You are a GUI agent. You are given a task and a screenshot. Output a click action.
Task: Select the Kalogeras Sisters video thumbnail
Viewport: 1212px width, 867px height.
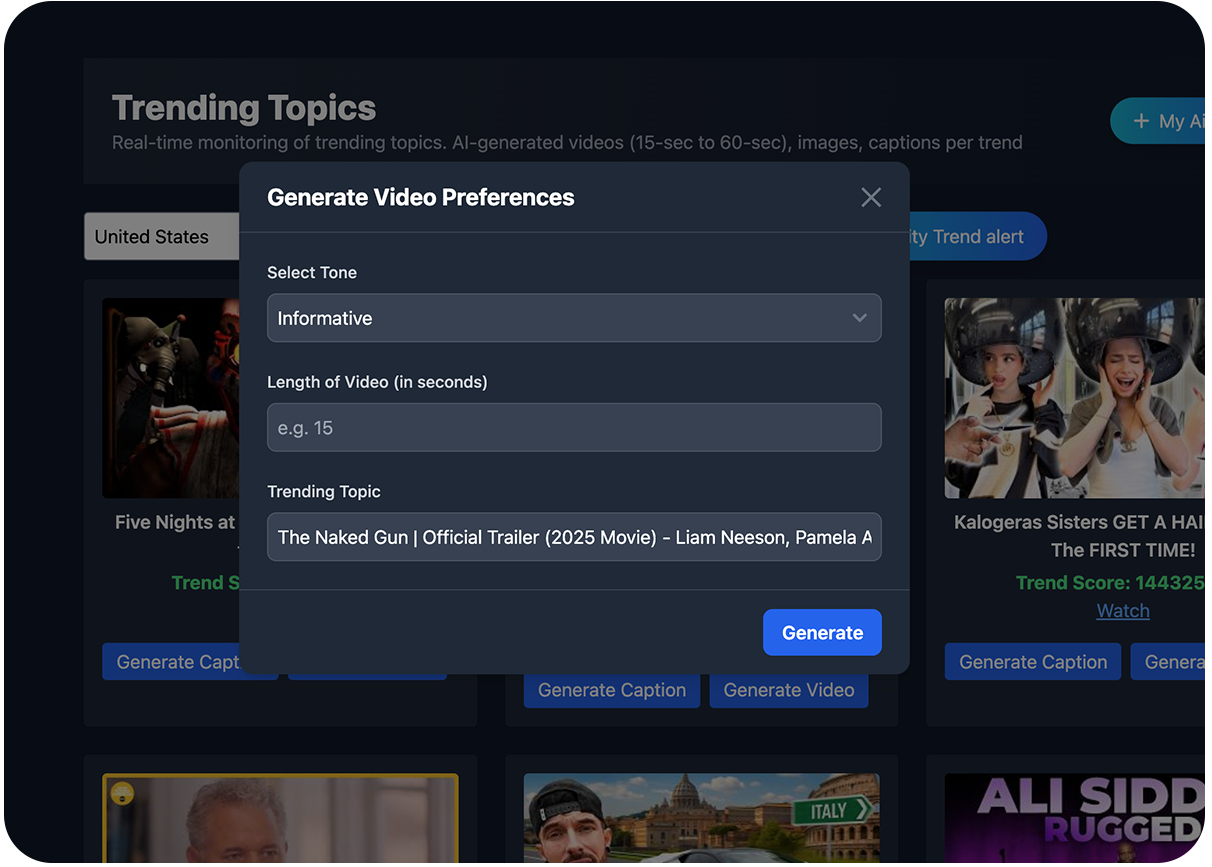pyautogui.click(x=1073, y=398)
